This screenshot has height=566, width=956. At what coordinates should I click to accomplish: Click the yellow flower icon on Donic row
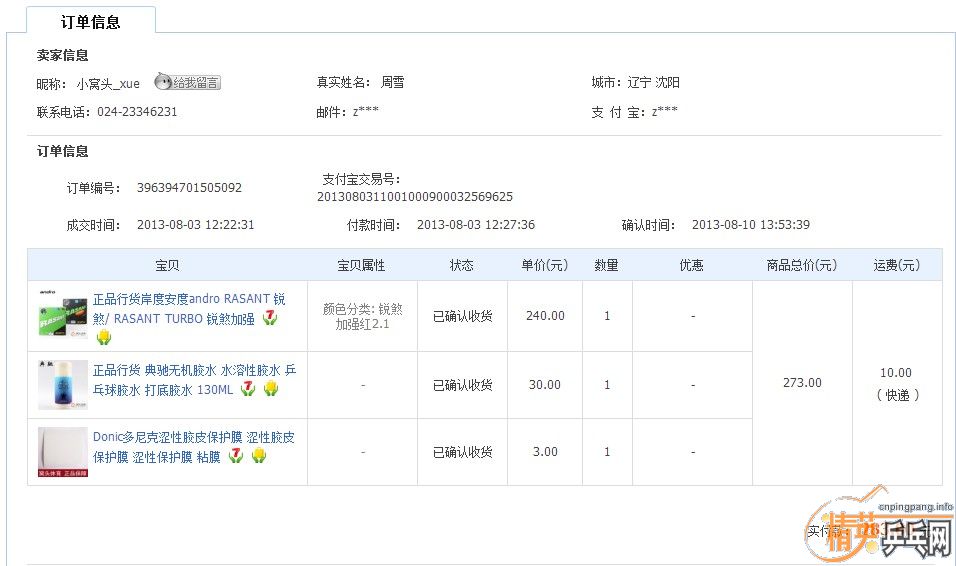(x=259, y=456)
